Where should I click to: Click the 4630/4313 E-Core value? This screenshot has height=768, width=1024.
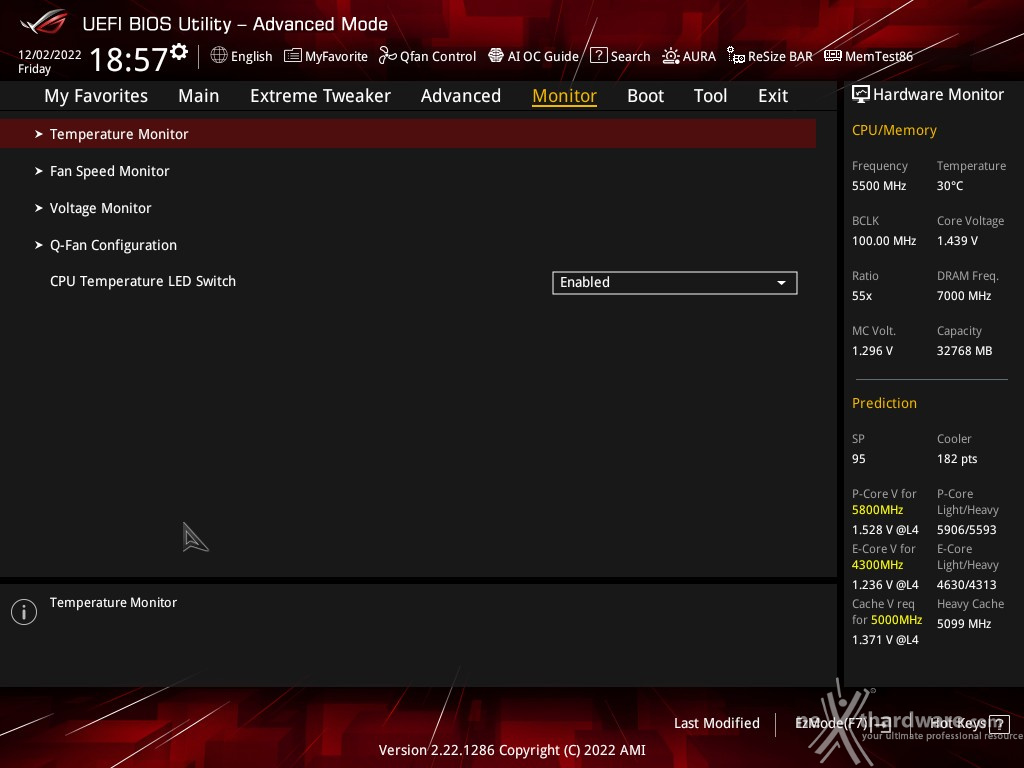[967, 584]
